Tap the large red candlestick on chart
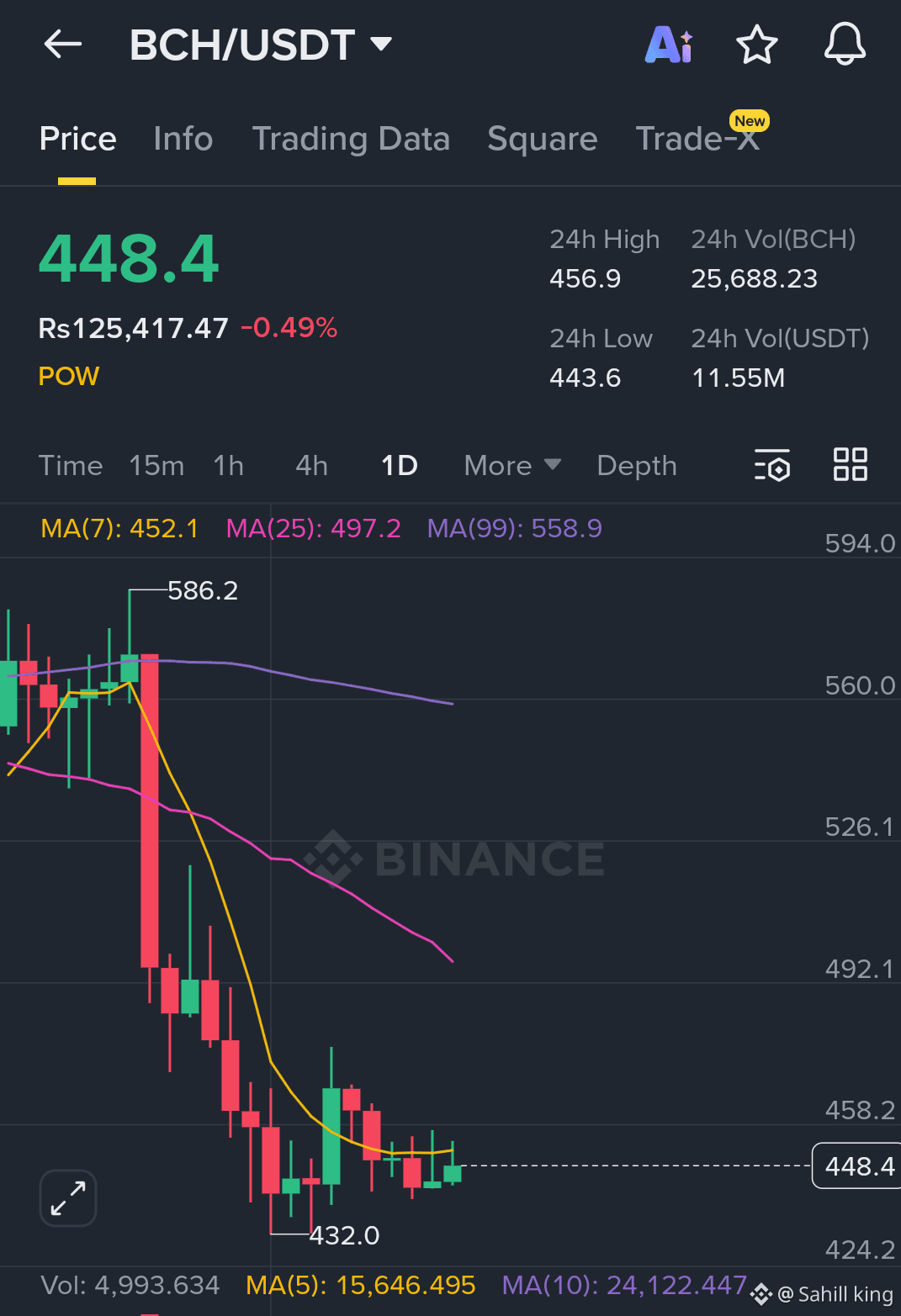The image size is (901, 1316). [x=150, y=811]
